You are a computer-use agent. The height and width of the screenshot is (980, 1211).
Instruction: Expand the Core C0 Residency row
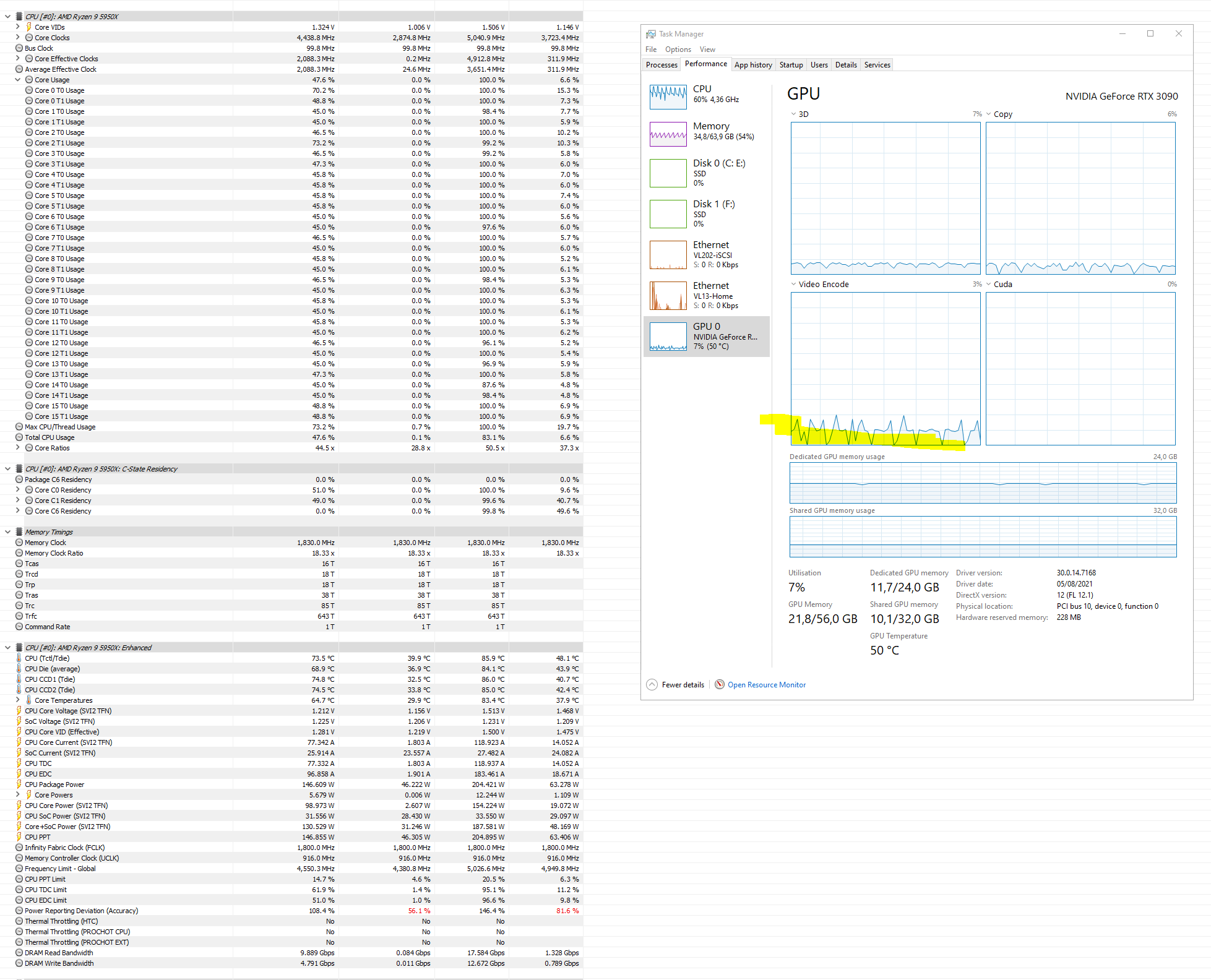(17, 490)
